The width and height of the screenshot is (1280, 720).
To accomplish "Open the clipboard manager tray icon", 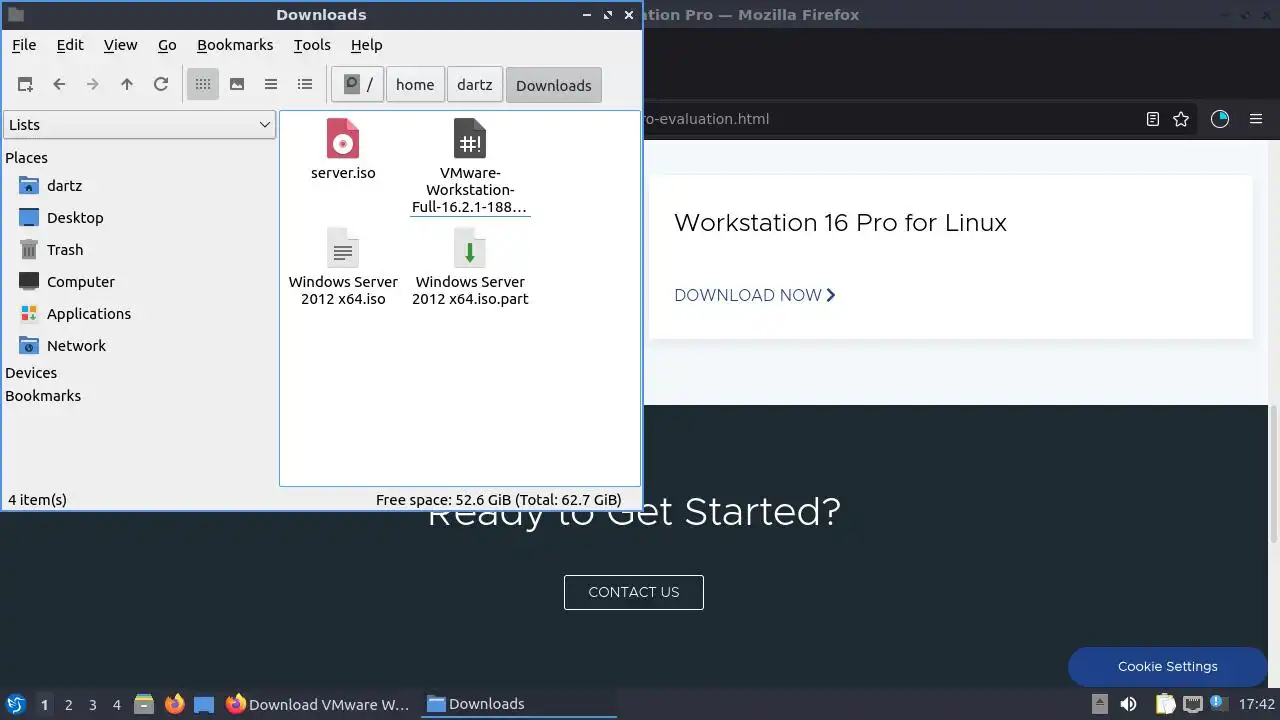I will 1166,704.
